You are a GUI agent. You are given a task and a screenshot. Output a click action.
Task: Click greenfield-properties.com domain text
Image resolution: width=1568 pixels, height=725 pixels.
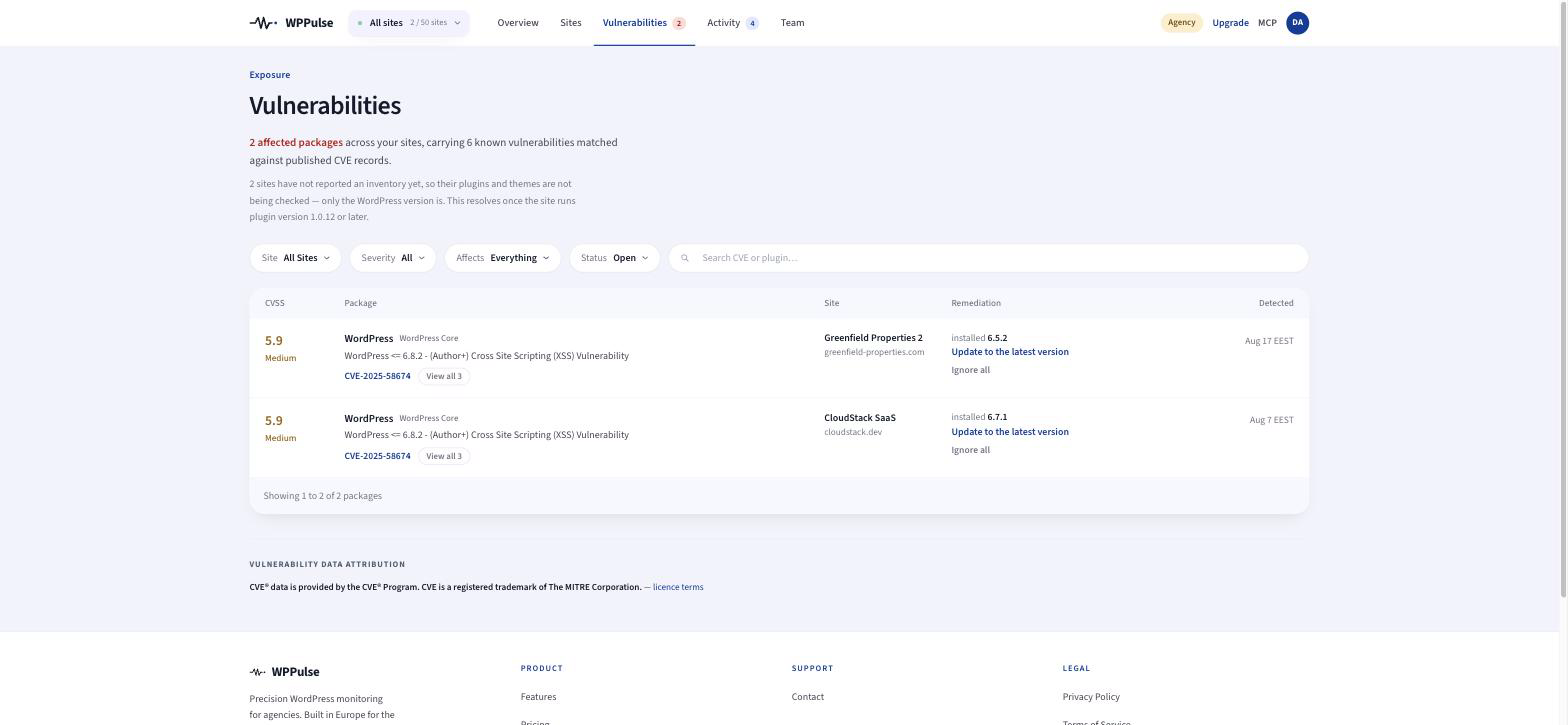pos(874,352)
